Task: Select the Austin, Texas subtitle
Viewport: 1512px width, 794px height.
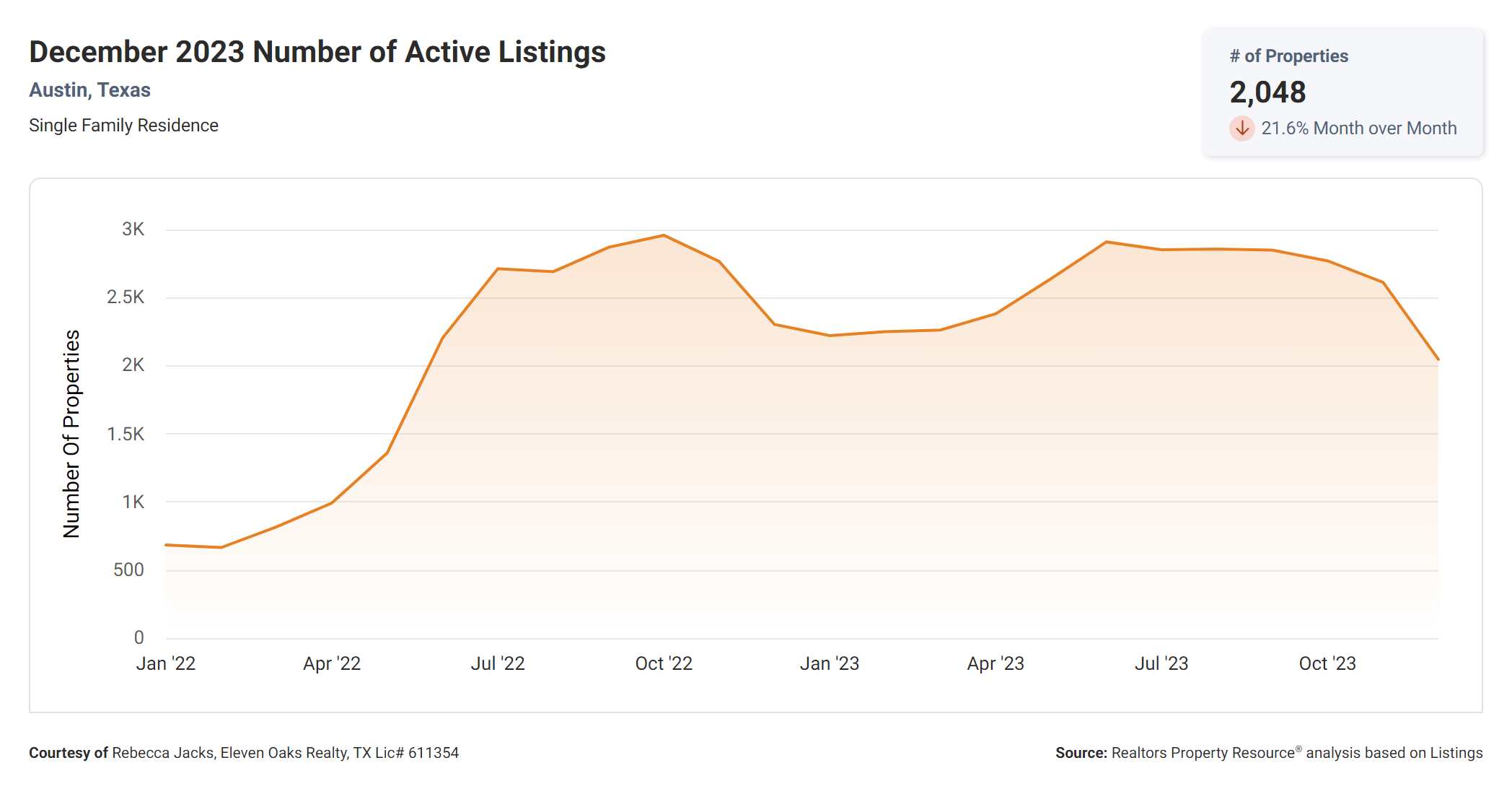Action: [x=89, y=90]
